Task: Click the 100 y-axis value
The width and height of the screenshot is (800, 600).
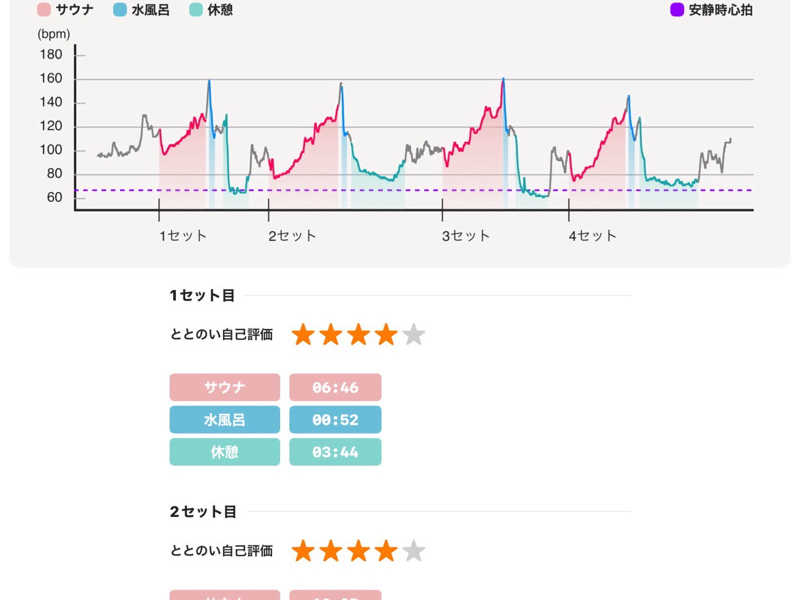Action: (51, 150)
